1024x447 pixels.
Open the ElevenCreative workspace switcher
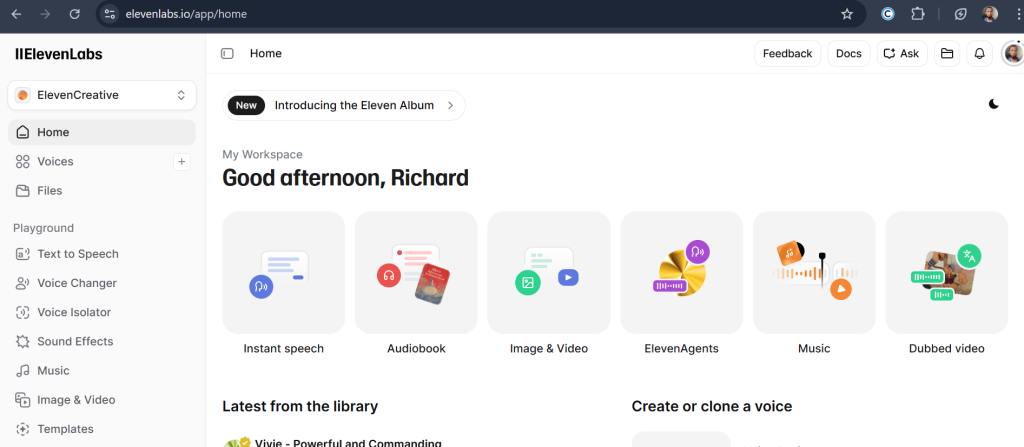pyautogui.click(x=102, y=95)
